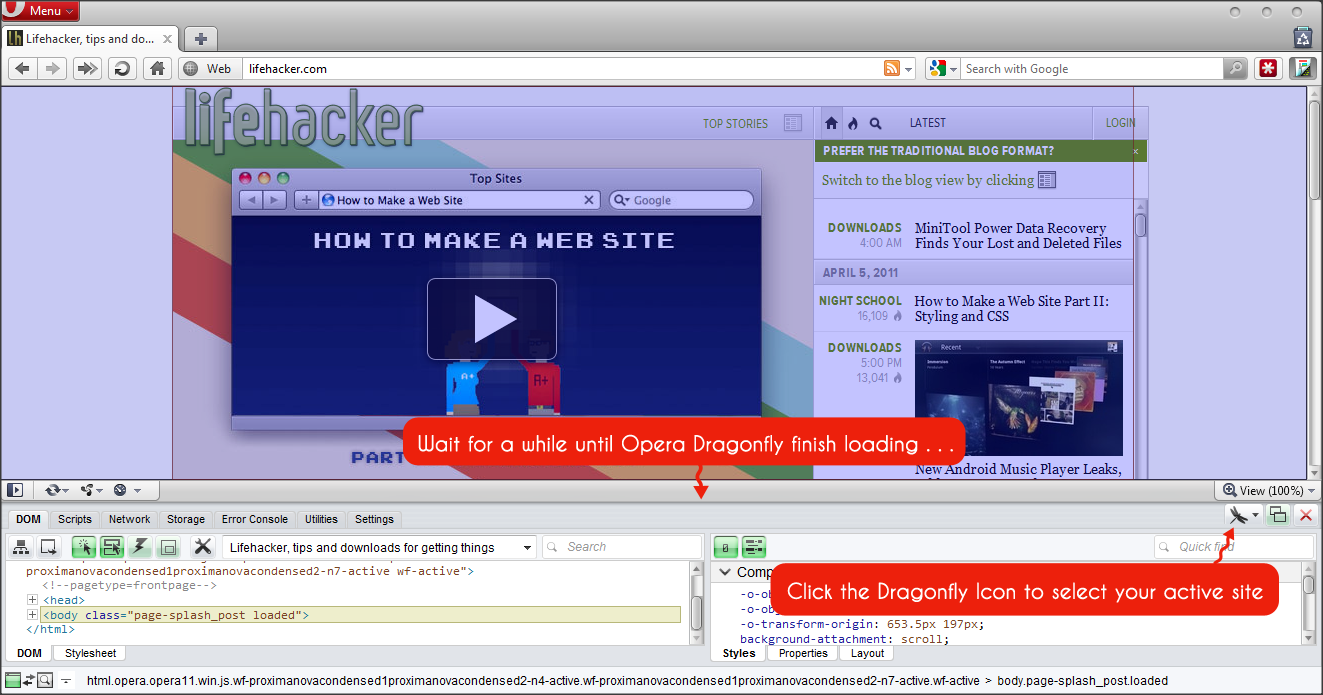The image size is (1323, 695).
Task: Click the export DOM icon
Action: click(49, 547)
